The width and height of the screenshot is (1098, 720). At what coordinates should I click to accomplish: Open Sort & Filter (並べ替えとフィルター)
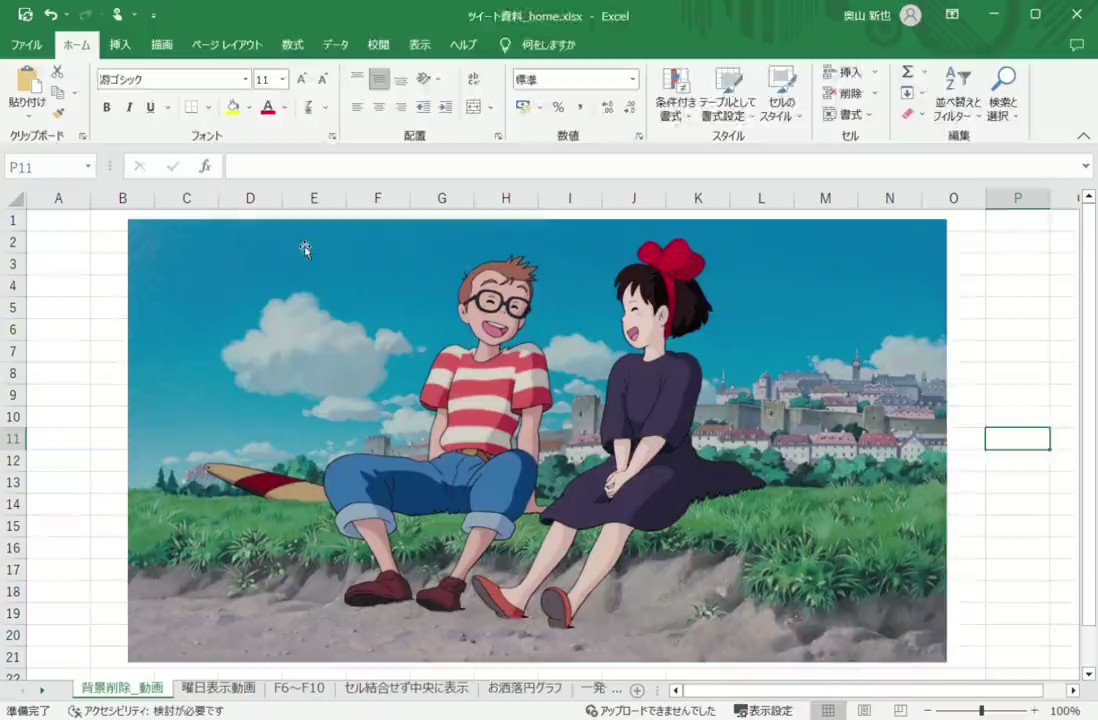[x=957, y=94]
